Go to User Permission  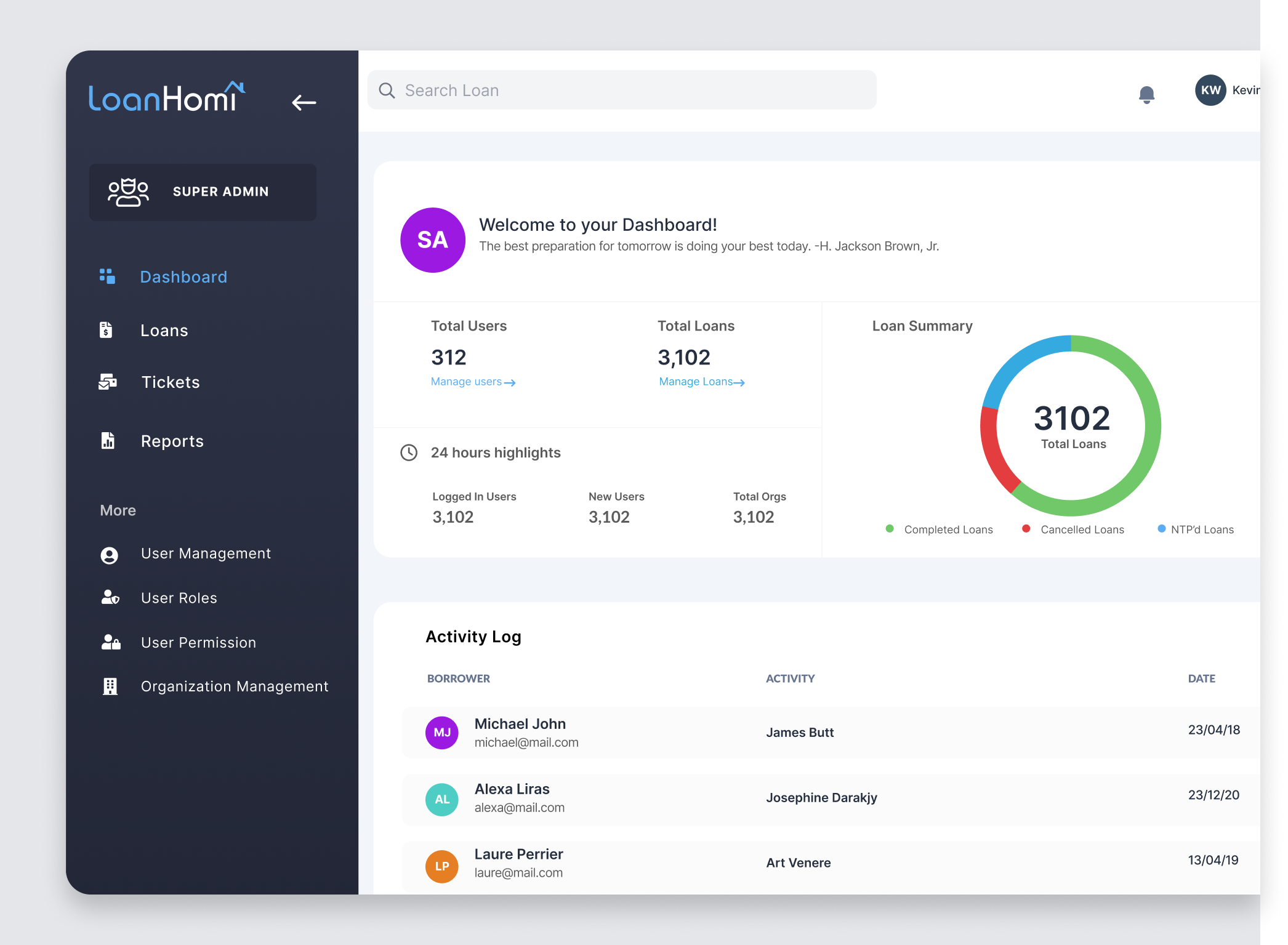pos(198,643)
